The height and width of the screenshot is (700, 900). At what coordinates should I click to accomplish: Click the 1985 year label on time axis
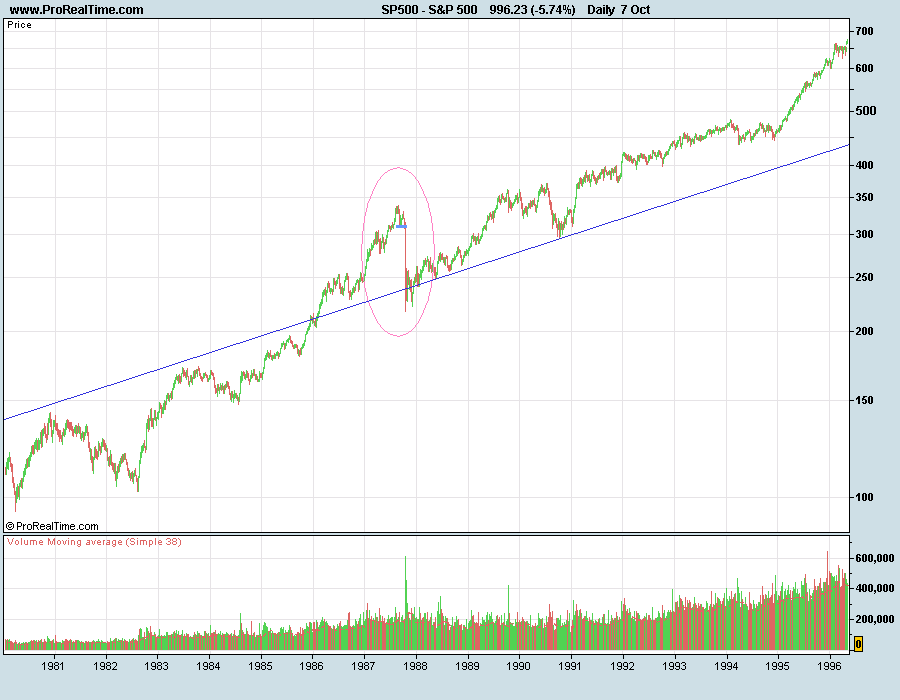[260, 666]
